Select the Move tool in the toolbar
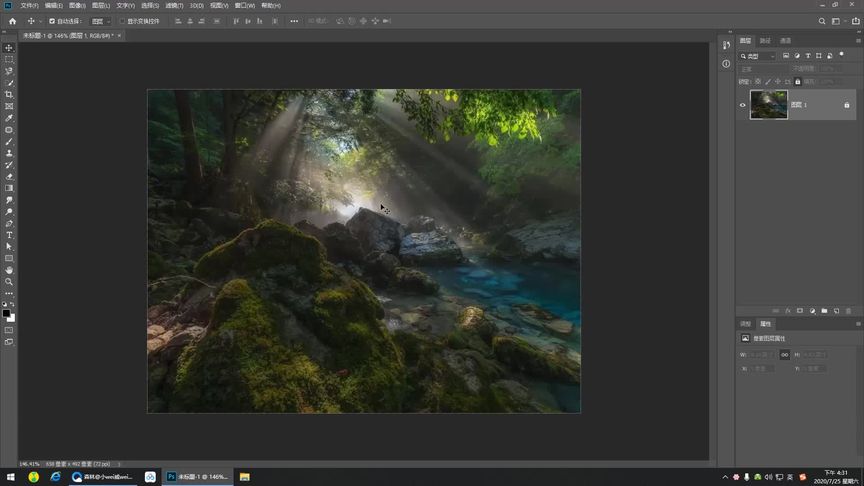 (9, 48)
